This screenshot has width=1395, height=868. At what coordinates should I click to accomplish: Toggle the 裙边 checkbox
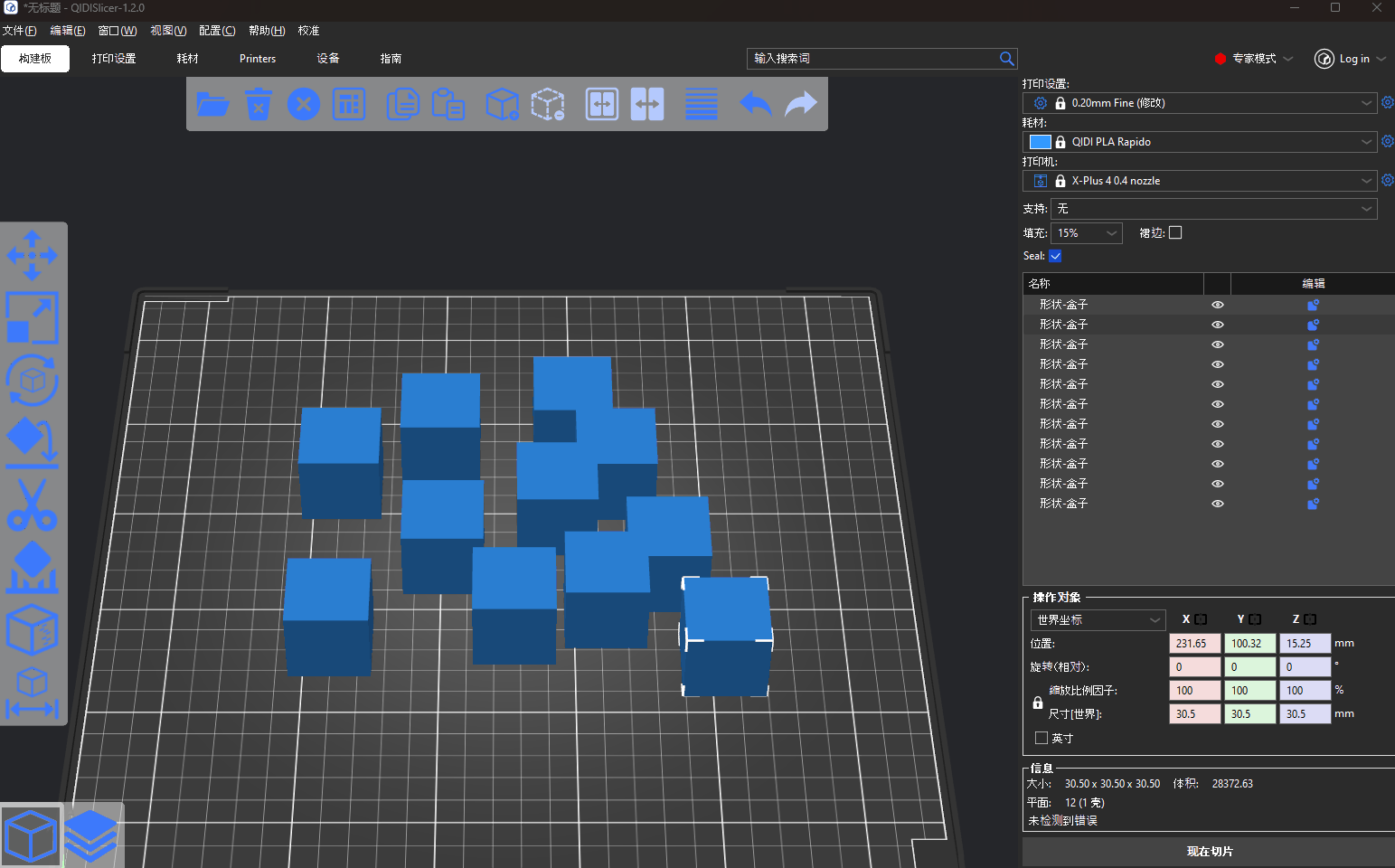coord(1175,232)
